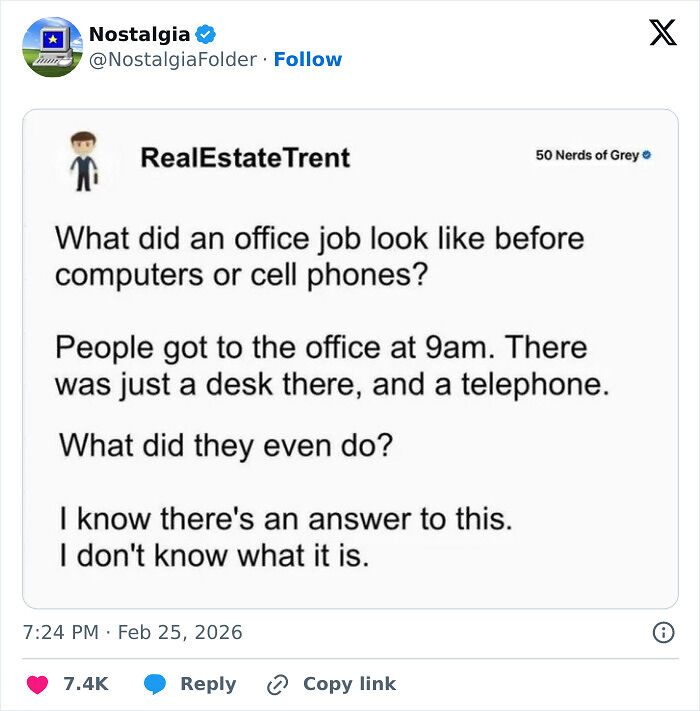Select the Copy link text
700x711 pixels.
(x=350, y=684)
